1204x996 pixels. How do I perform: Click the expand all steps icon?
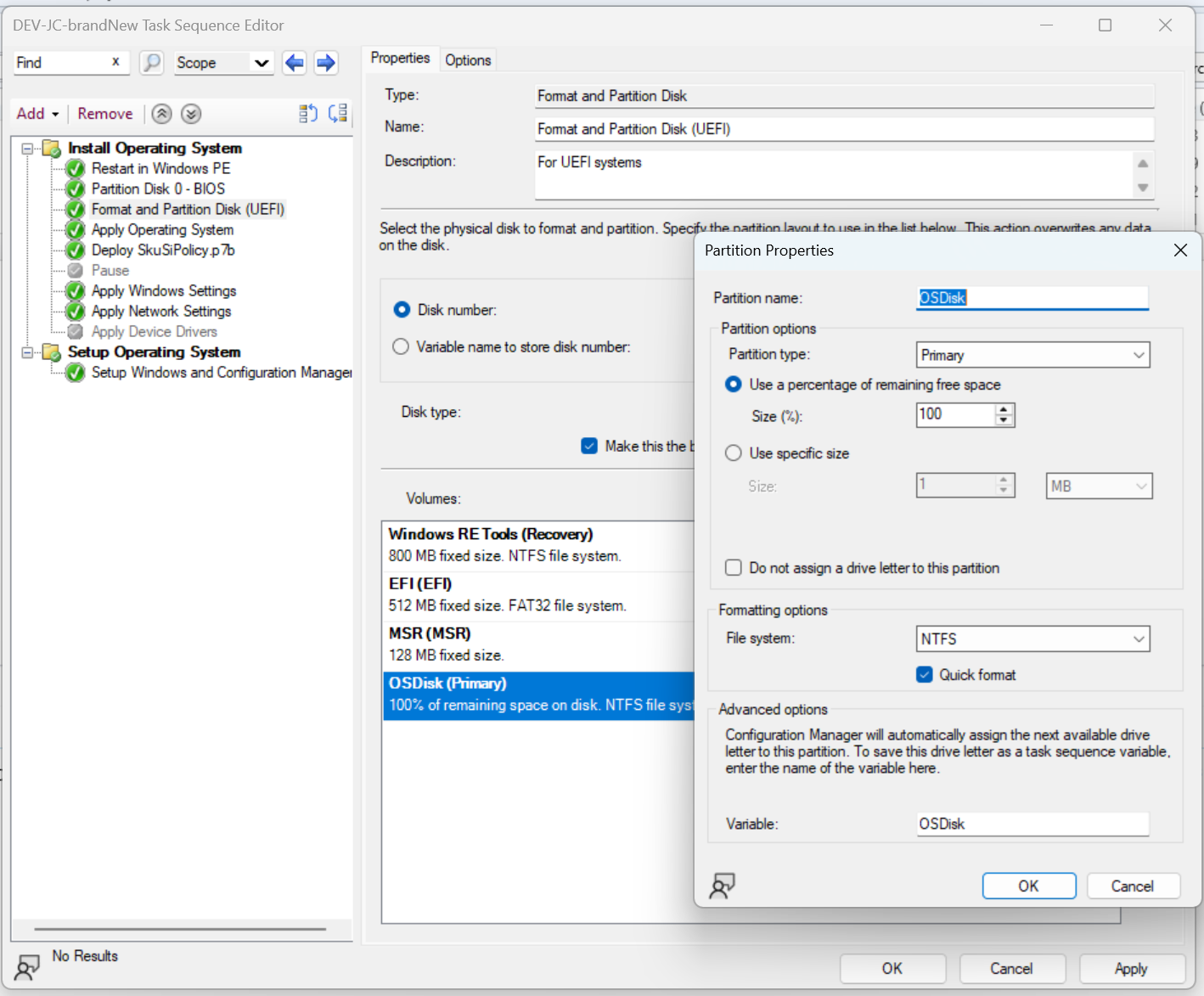(308, 114)
